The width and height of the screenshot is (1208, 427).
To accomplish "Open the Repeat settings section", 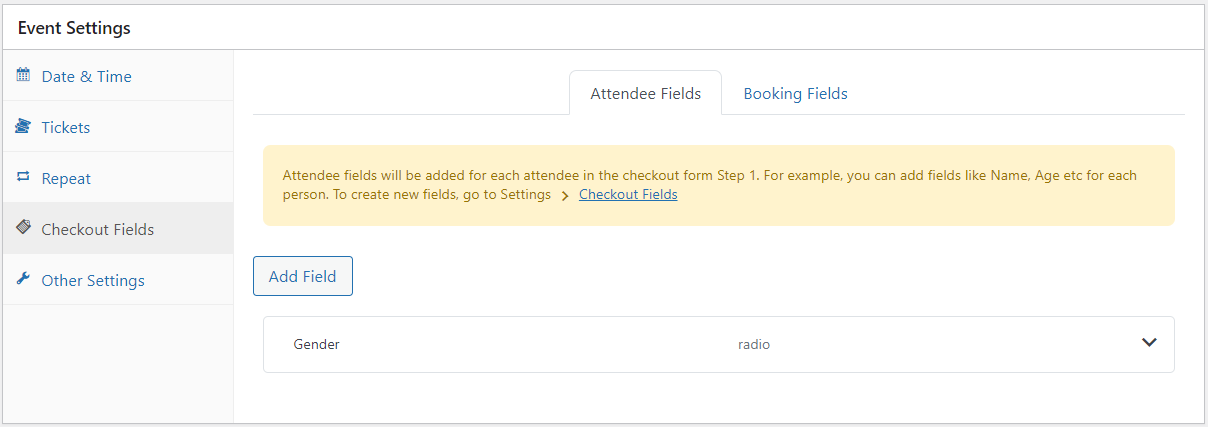I will coord(66,178).
